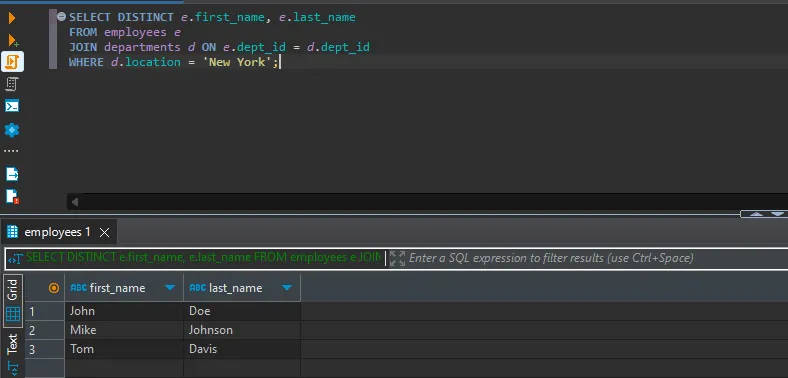The image size is (788, 378).
Task: Select the Mike cell
Action: click(x=124, y=330)
